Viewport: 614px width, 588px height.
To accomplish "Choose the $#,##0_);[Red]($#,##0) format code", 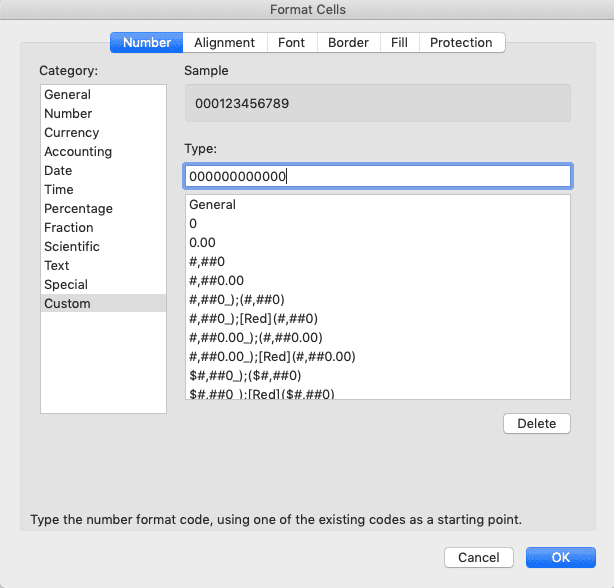I will 378,393.
